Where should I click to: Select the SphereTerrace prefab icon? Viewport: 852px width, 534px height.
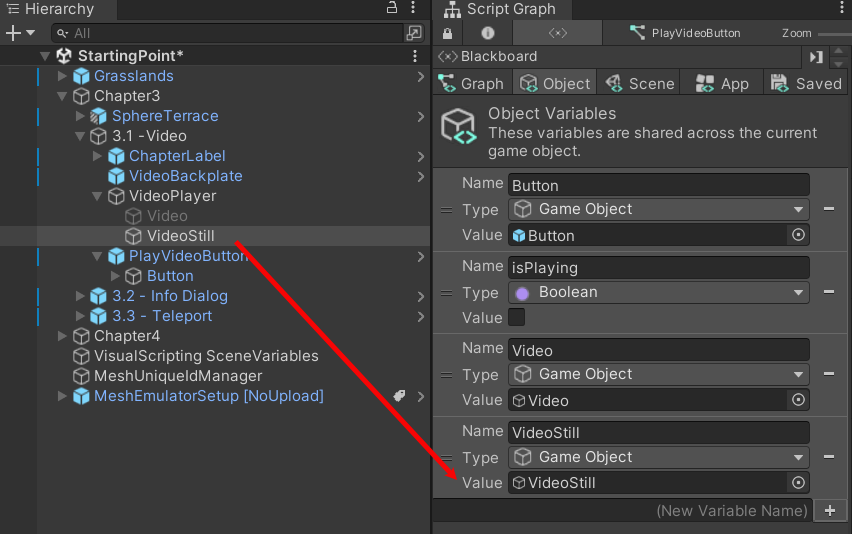(98, 116)
